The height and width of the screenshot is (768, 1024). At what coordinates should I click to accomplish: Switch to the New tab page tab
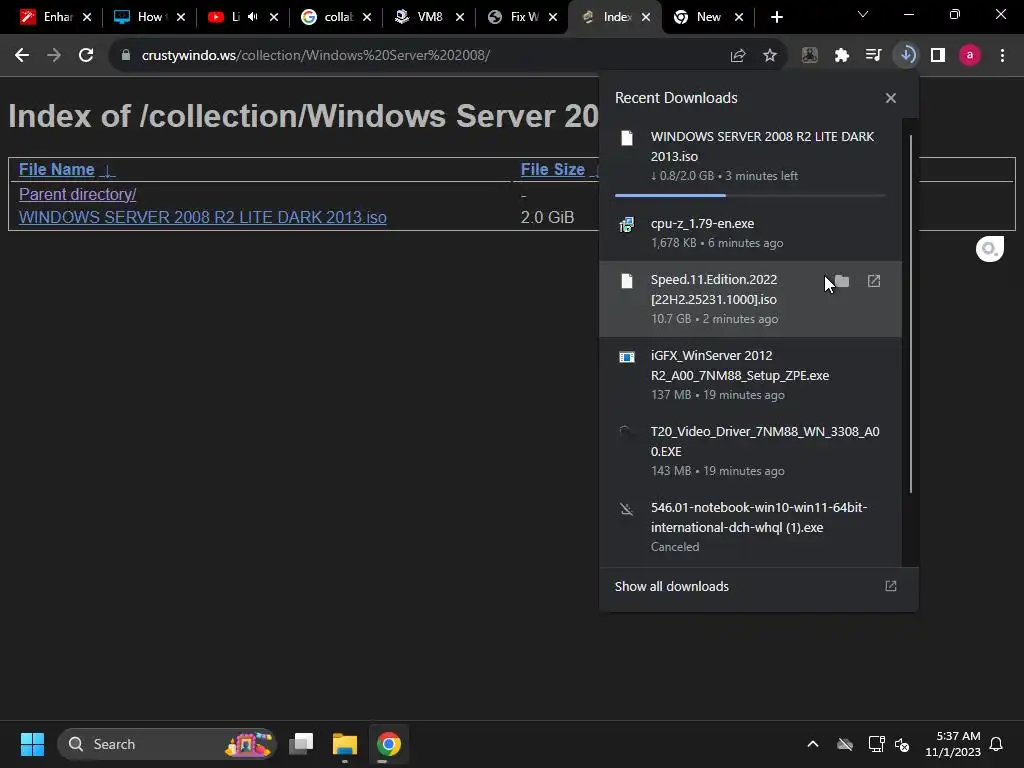point(708,17)
